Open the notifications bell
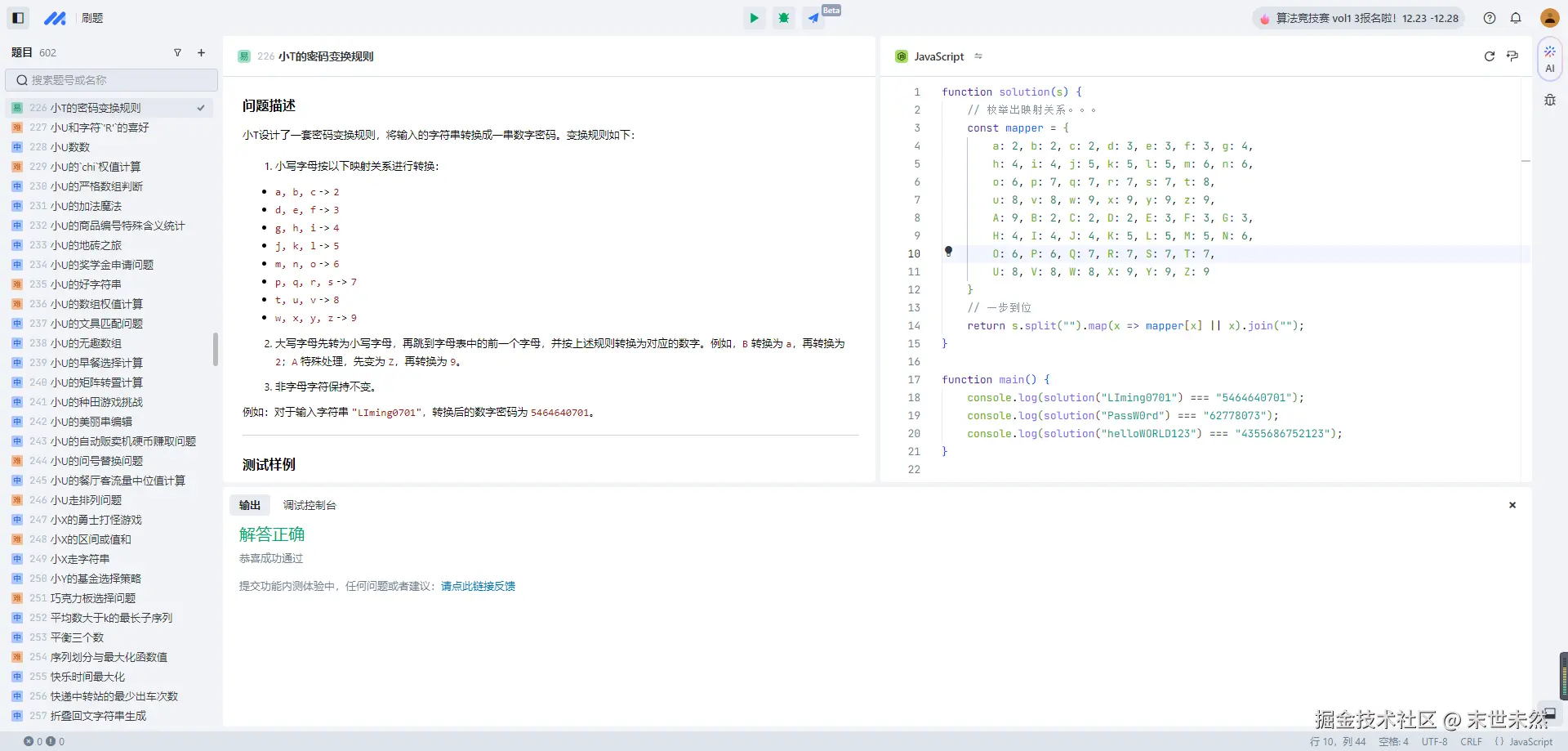 1516,18
